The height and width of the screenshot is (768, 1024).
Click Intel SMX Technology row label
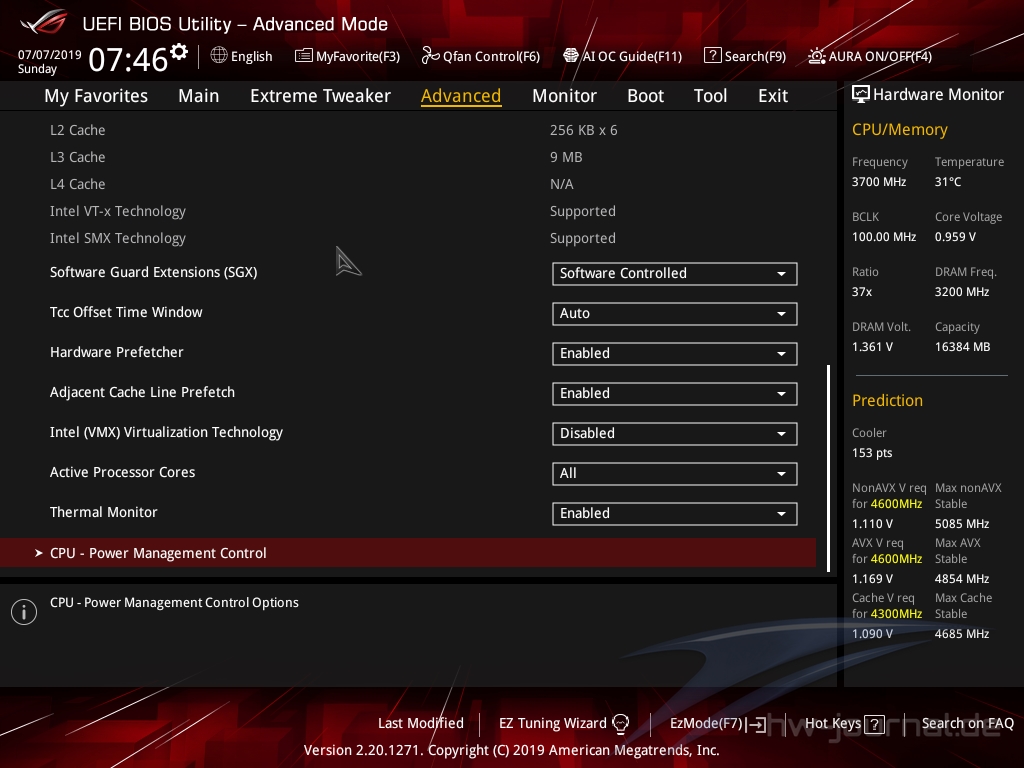coord(118,238)
